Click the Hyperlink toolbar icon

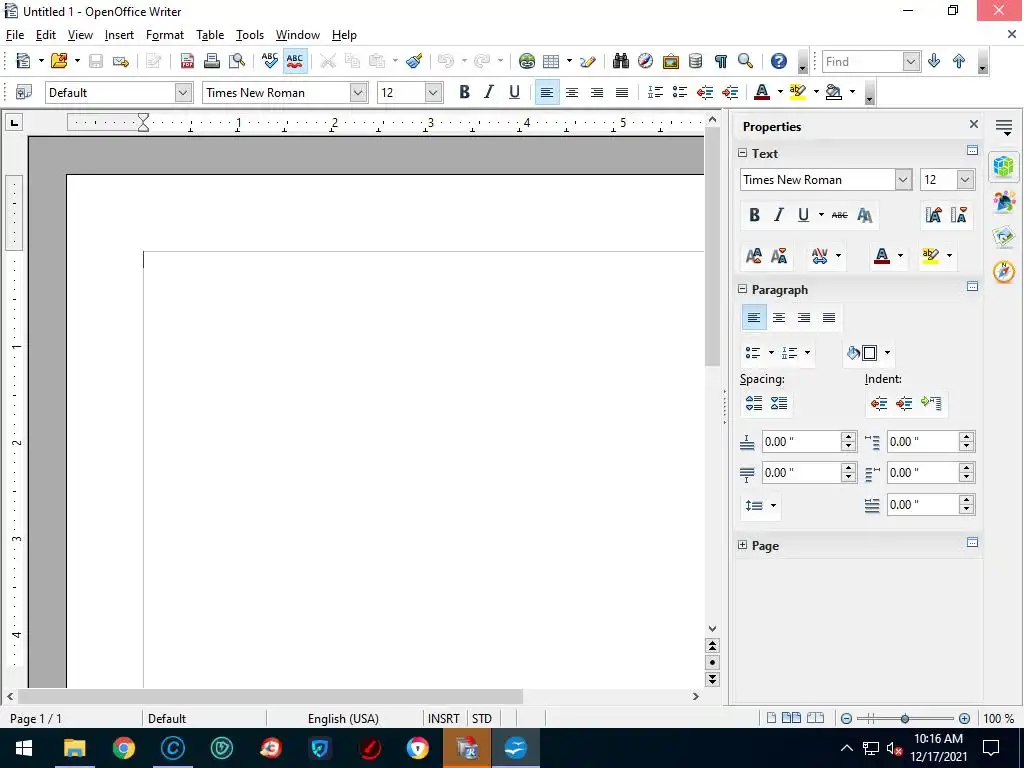point(526,61)
